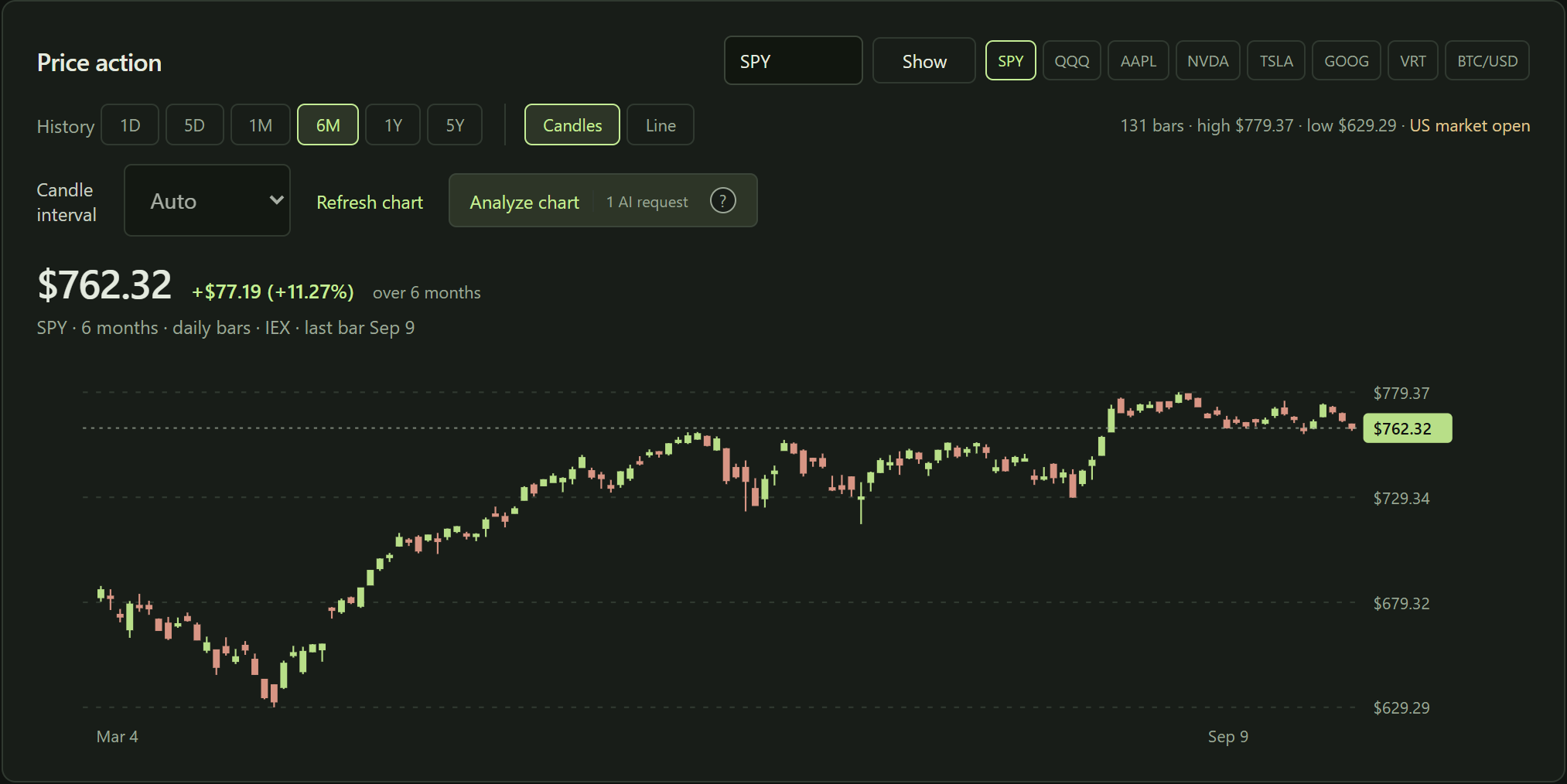1567x784 pixels.
Task: Click the +$77.19 (+11.27%) change text
Action: (x=272, y=291)
